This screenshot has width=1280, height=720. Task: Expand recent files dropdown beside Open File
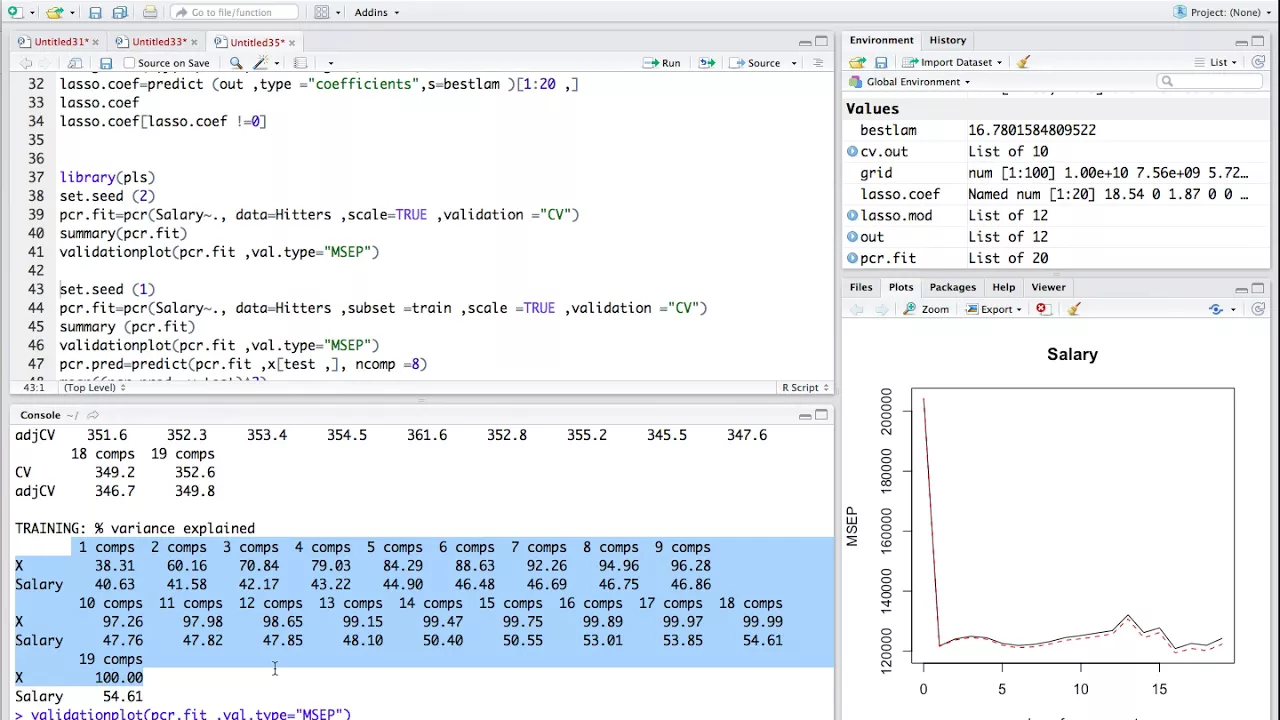click(71, 13)
